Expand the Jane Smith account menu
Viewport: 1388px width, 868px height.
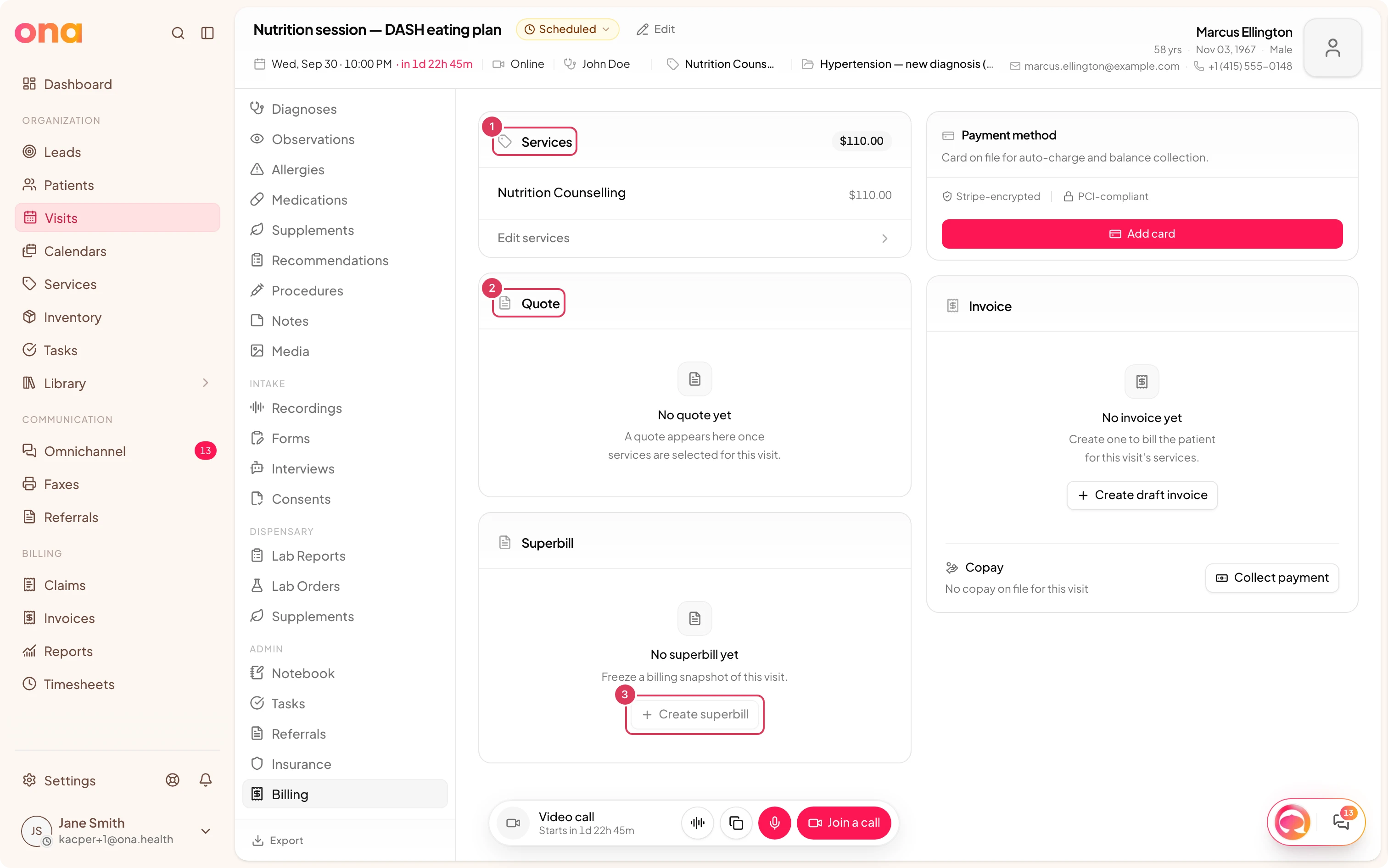point(206,831)
